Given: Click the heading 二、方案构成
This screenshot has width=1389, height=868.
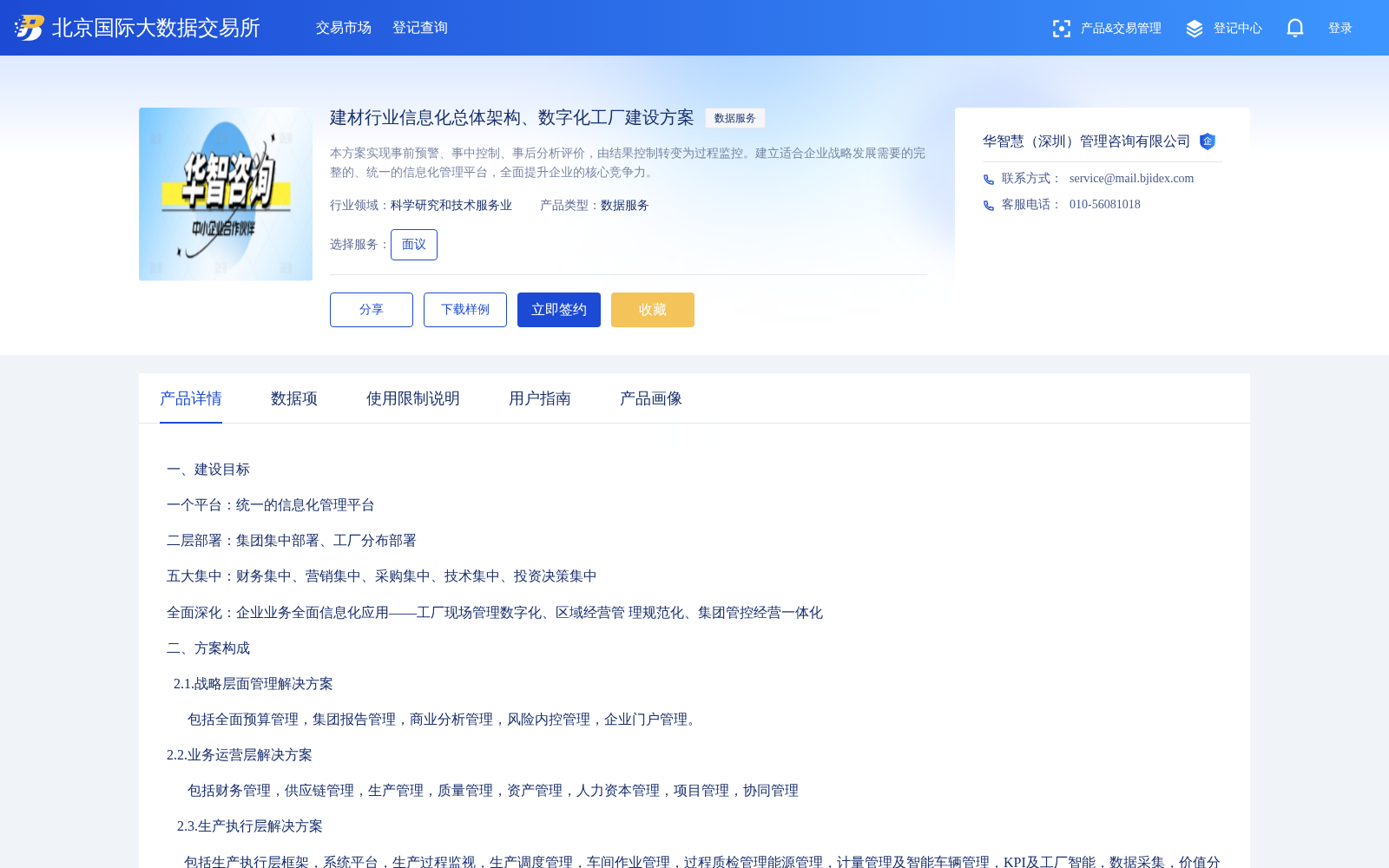Looking at the screenshot, I should coord(208,648).
